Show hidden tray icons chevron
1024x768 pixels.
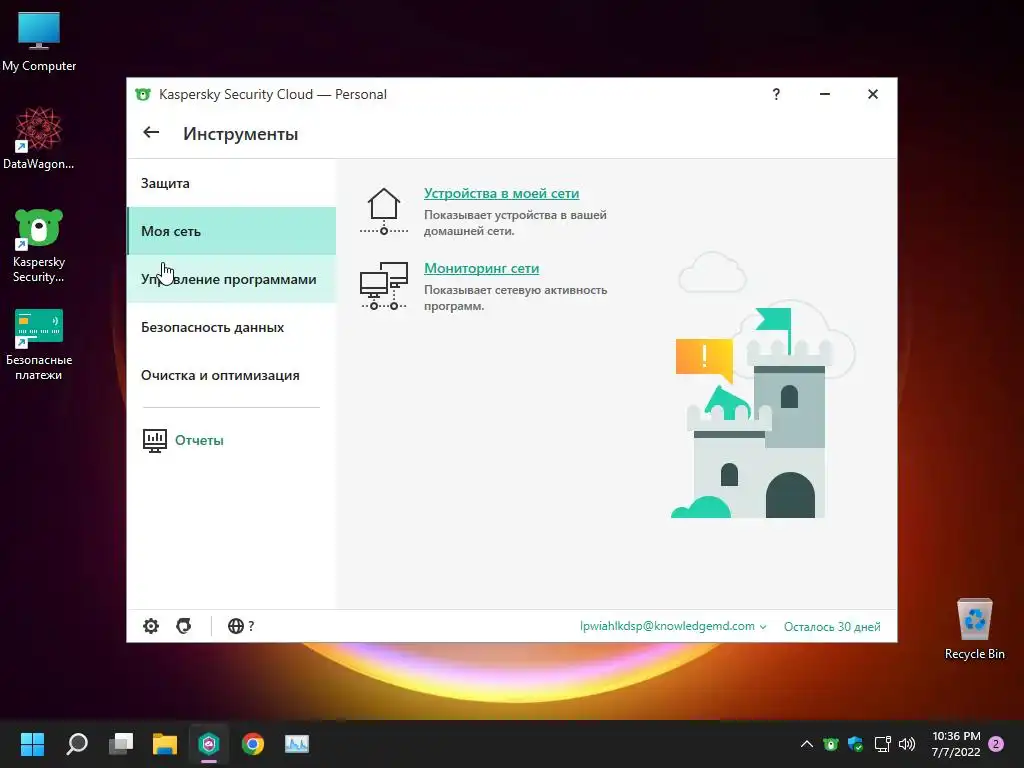pos(807,744)
